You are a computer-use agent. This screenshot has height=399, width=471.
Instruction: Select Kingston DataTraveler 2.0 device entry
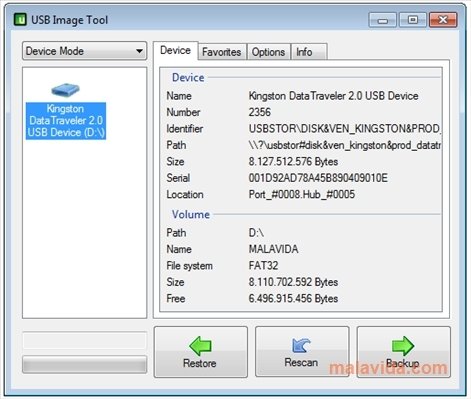[x=66, y=121]
